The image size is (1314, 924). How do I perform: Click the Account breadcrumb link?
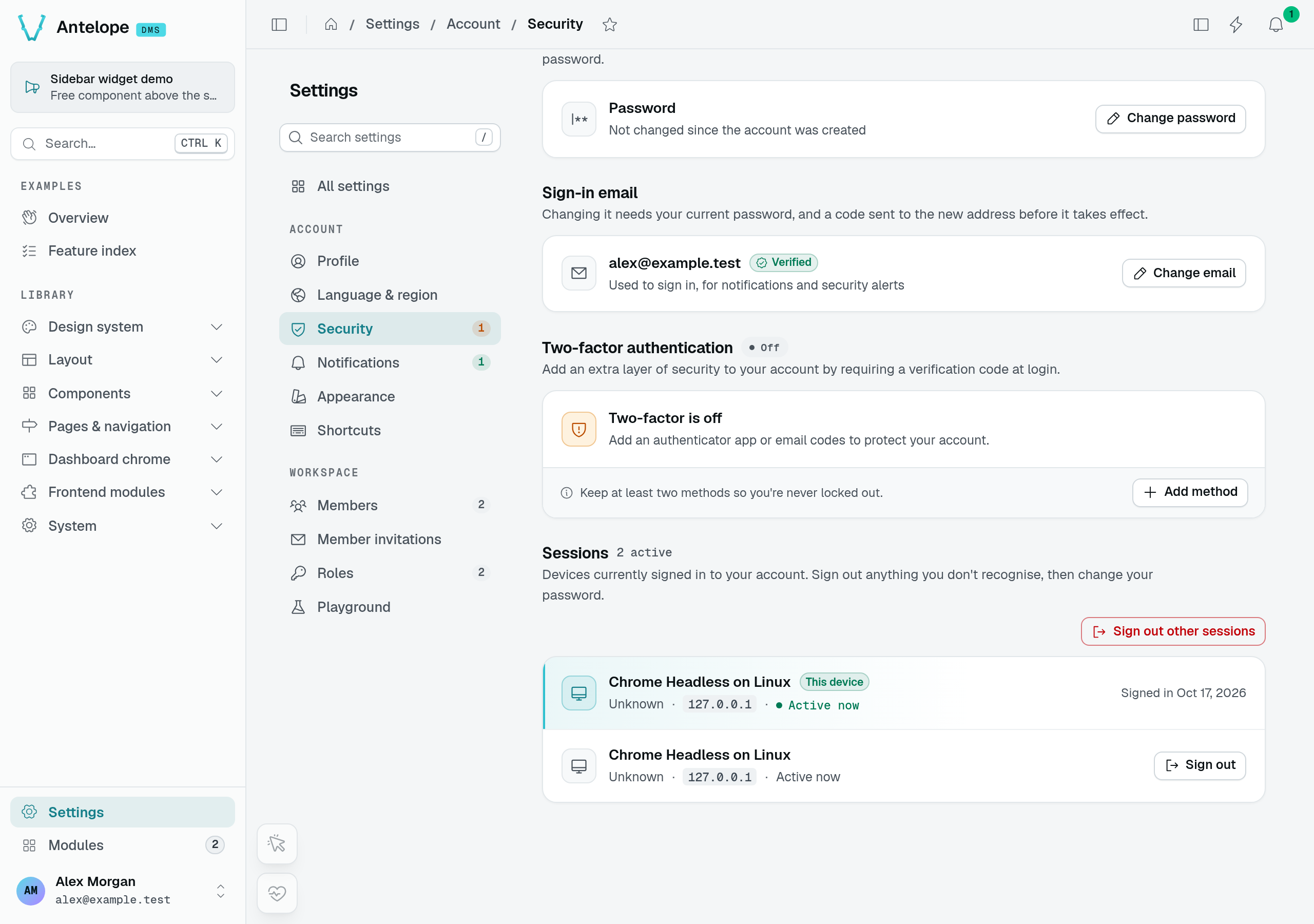(x=473, y=24)
